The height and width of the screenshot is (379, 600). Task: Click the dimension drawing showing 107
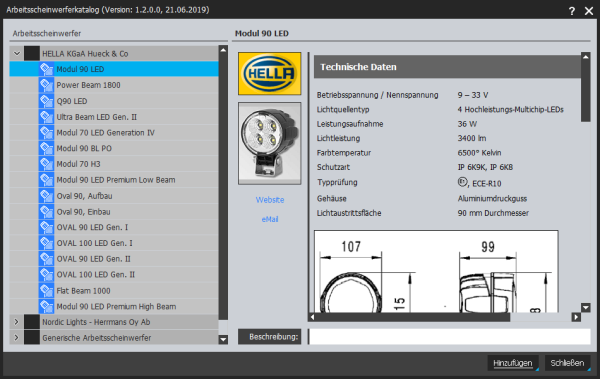(436, 271)
